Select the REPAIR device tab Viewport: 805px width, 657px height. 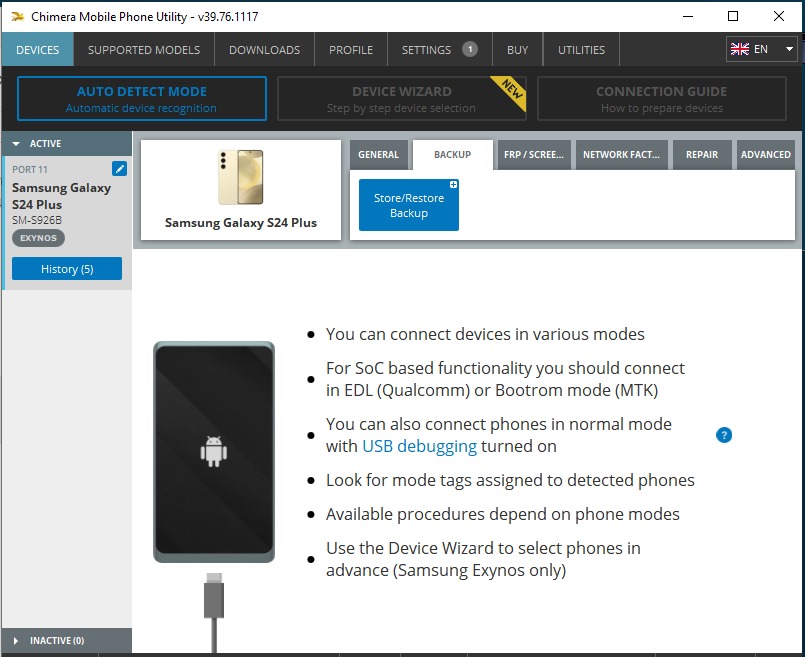pyautogui.click(x=702, y=154)
